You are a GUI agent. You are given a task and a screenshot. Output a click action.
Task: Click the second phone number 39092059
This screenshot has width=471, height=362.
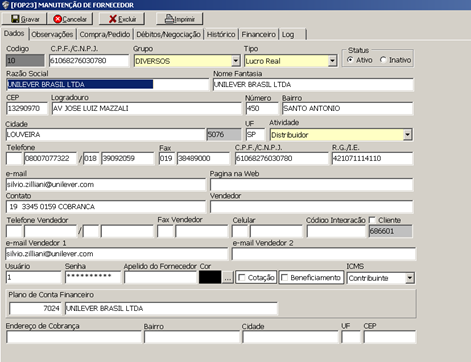tap(127, 158)
